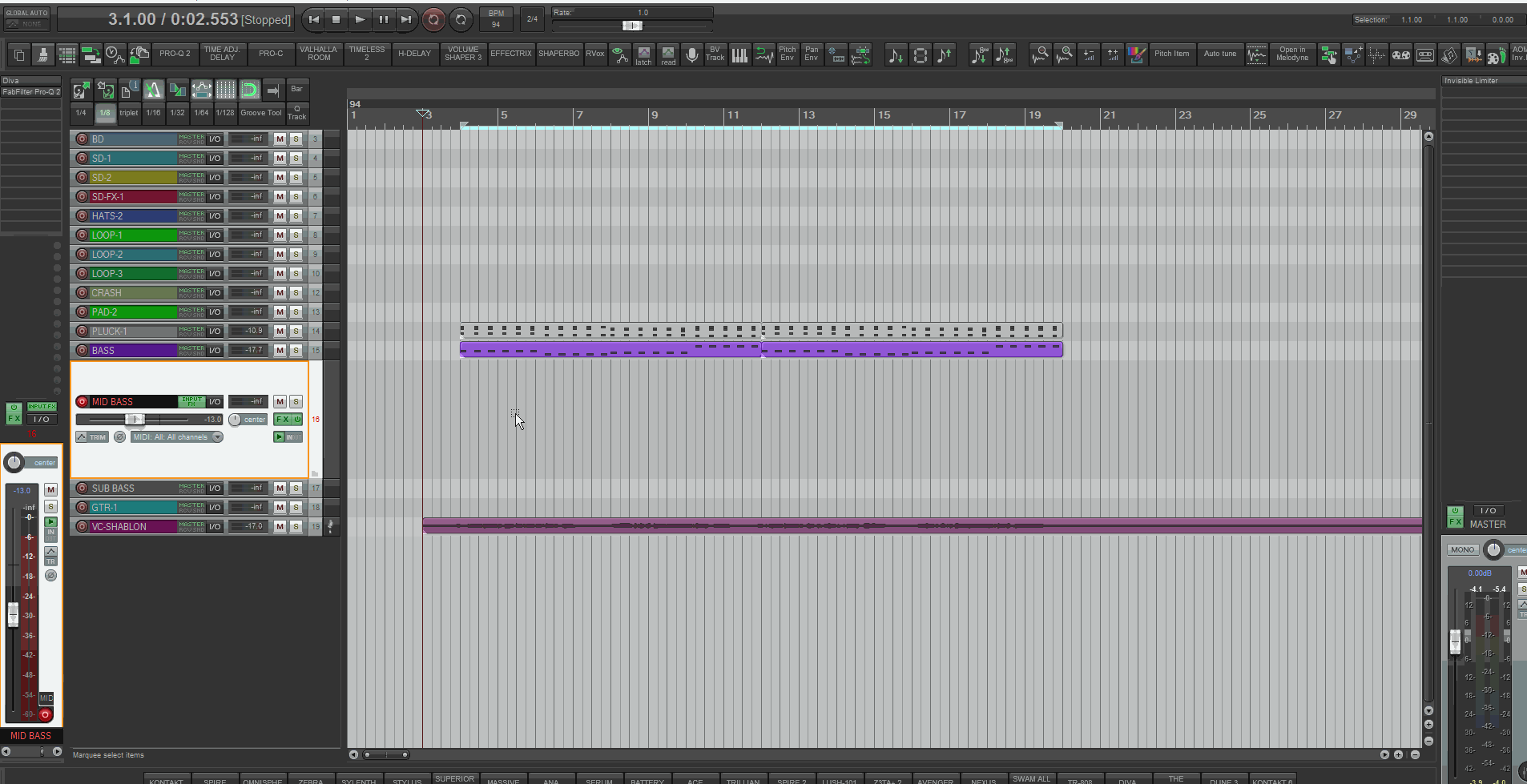This screenshot has height=784, width=1527.
Task: Open the MID BASS I/O routing
Action: tap(215, 402)
